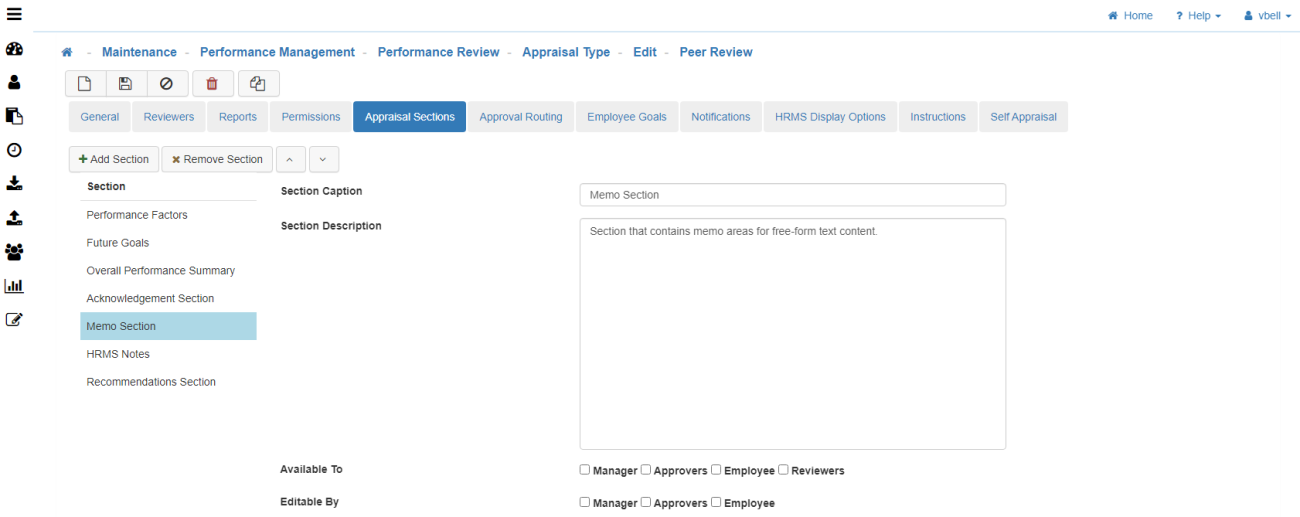Screen dimensions: 1300x517
Task: Open the hamburger menu icon
Action: (x=14, y=15)
